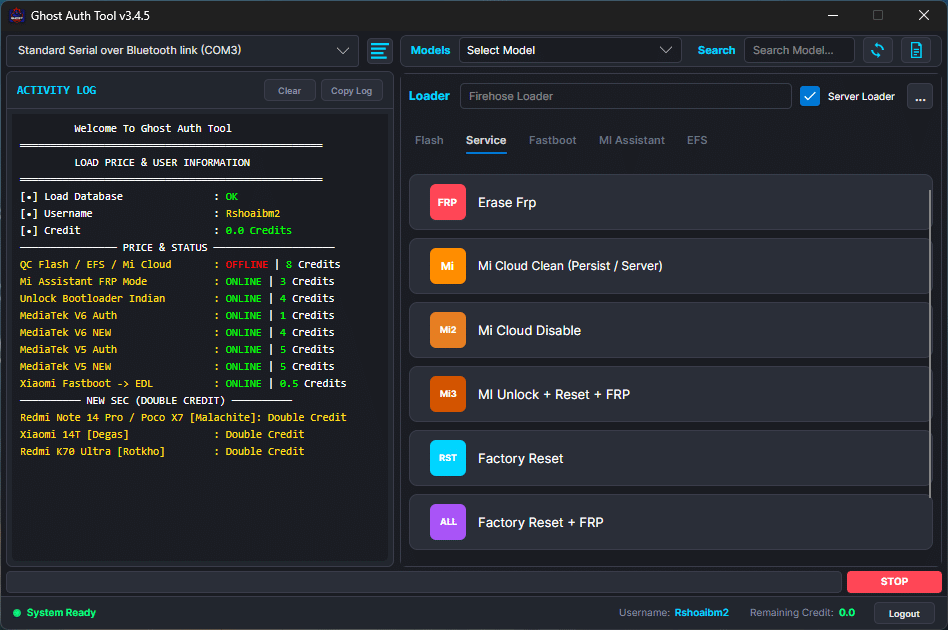Toggle the Server Loader checkbox
The image size is (948, 630).
[810, 96]
